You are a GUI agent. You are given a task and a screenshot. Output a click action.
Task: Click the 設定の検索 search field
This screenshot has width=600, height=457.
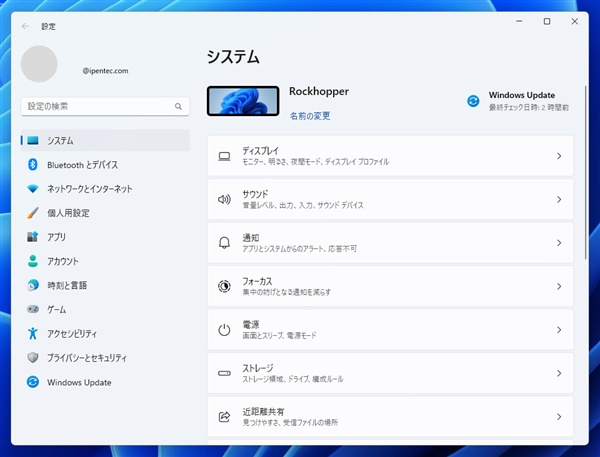point(105,106)
